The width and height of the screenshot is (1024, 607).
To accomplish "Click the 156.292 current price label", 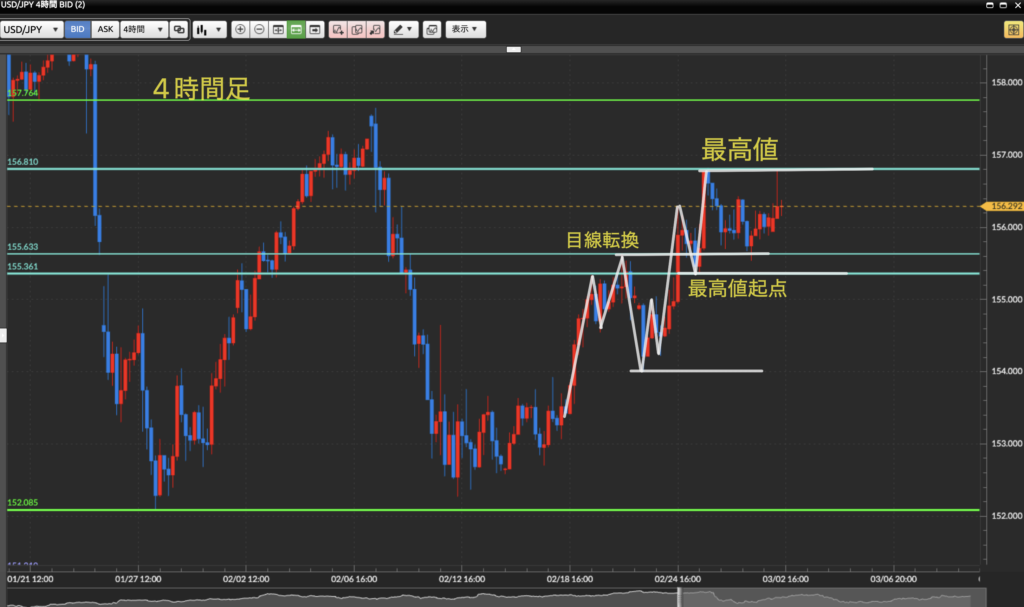I will tap(1002, 207).
